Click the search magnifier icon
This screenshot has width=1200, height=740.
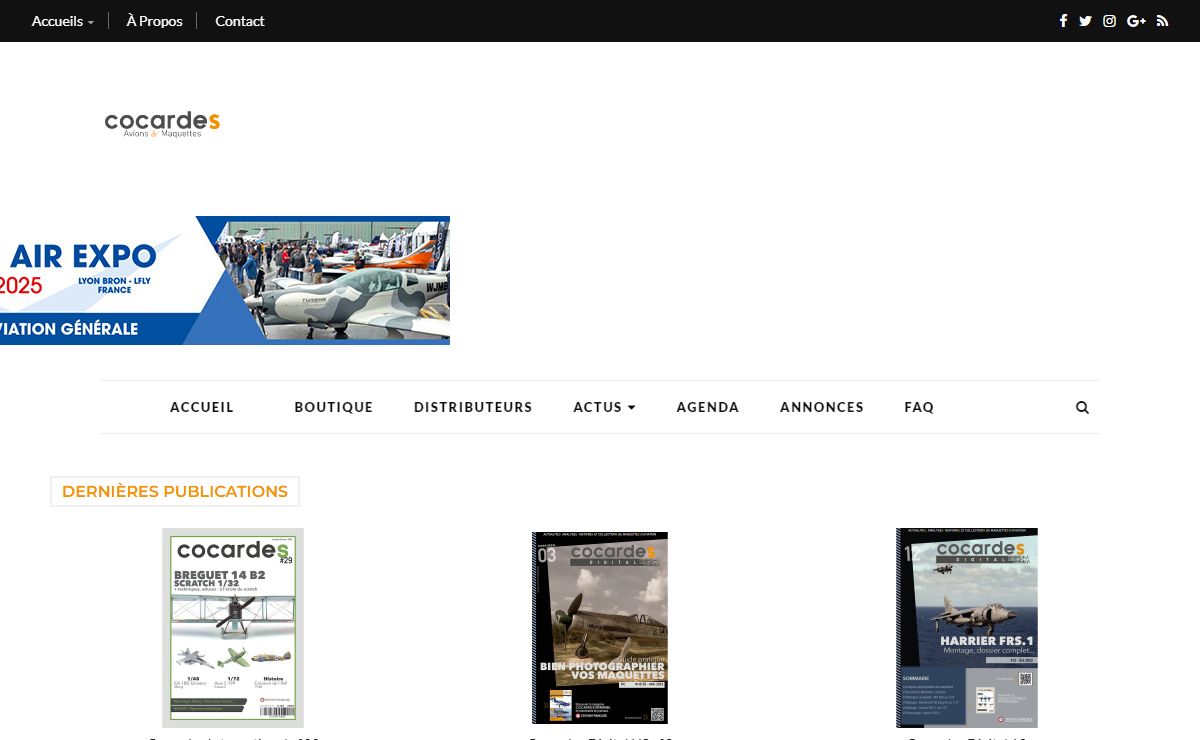(1082, 407)
